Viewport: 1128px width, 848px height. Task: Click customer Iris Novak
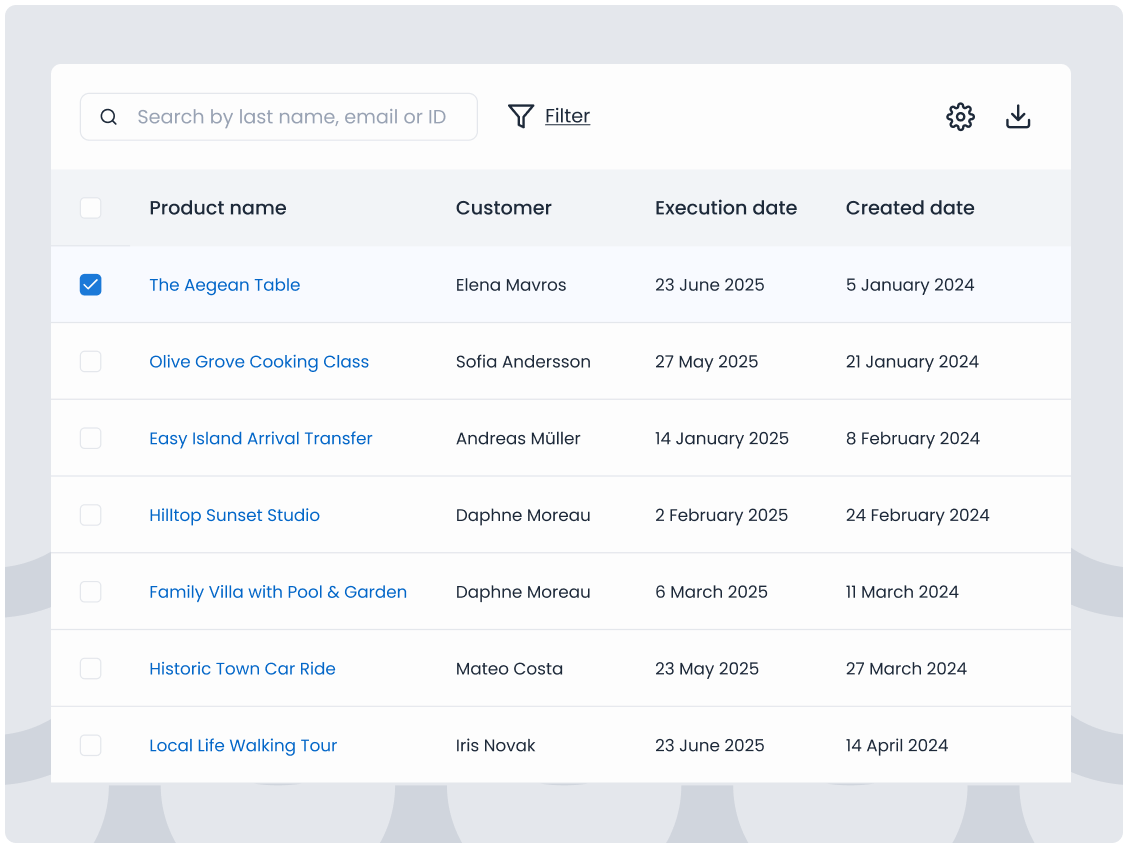tap(495, 745)
